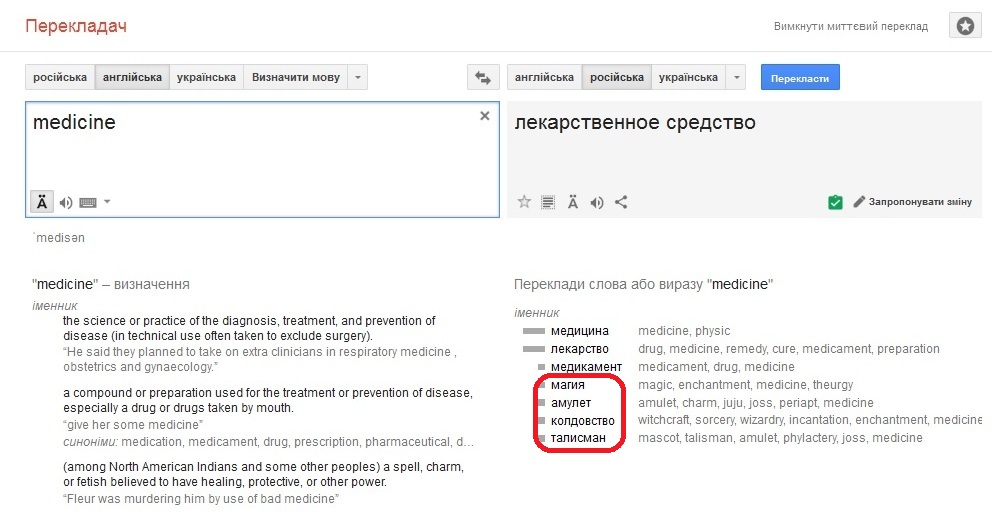Save translation with the star icon
Image resolution: width=992 pixels, height=512 pixels.
524,202
